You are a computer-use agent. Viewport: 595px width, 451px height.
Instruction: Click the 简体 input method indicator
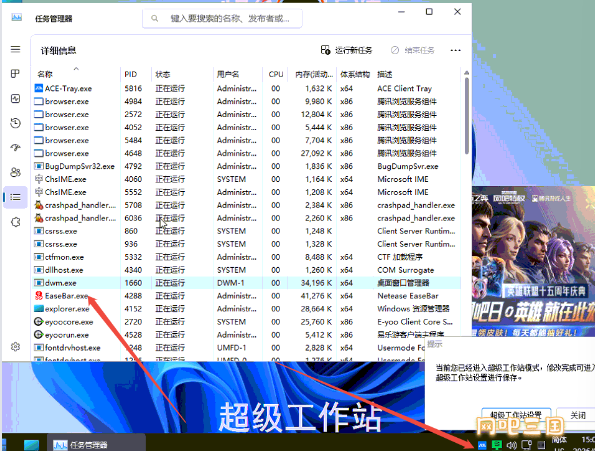tap(560, 440)
